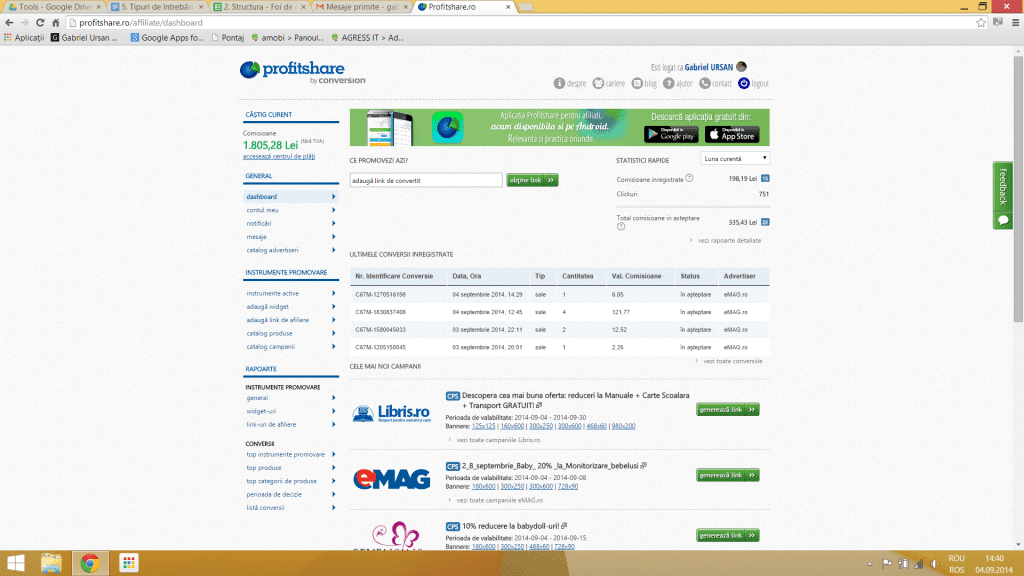Expand 'top produse' sidebar arrow
This screenshot has width=1024, height=576.
point(334,468)
